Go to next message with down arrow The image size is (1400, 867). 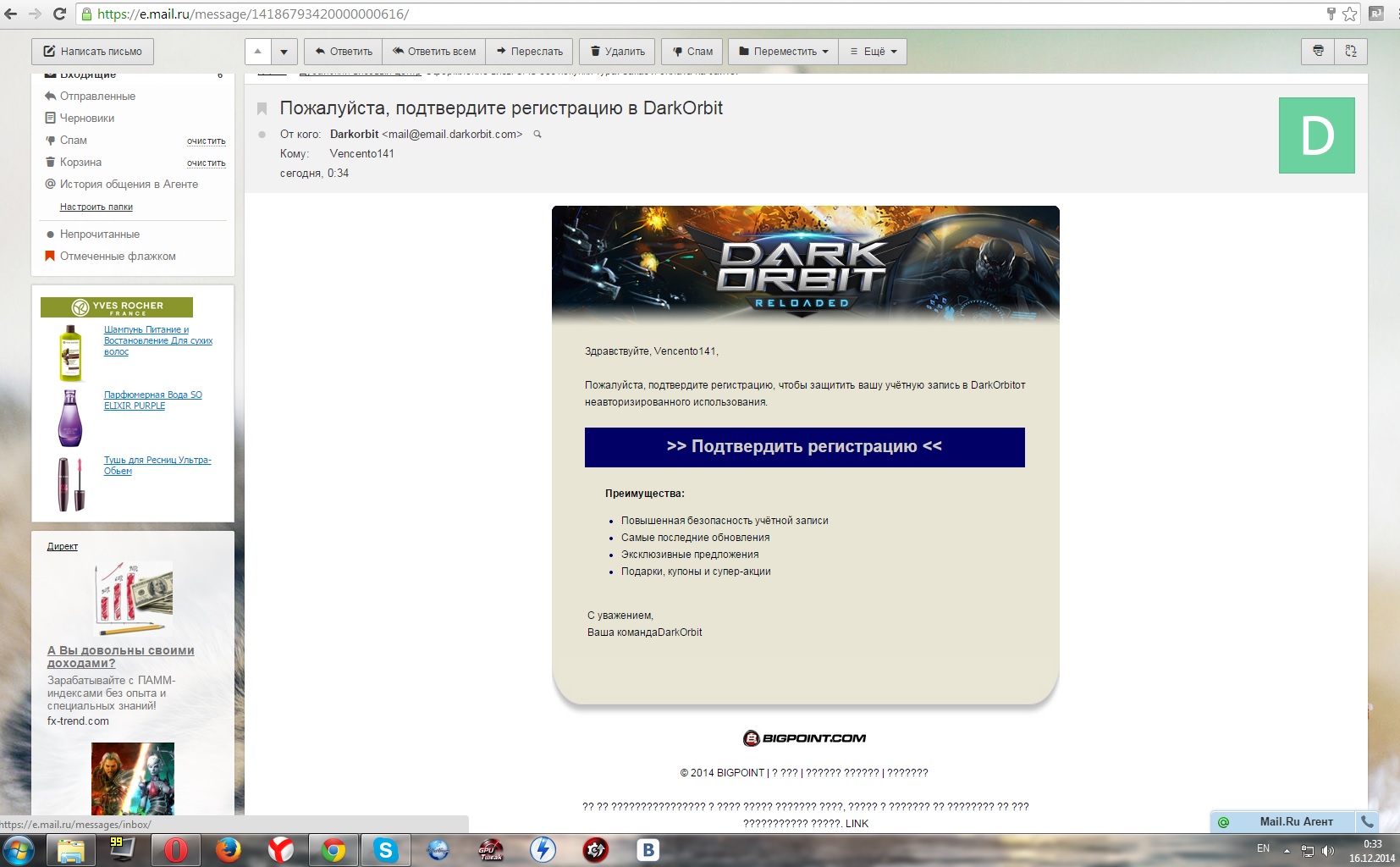(x=284, y=51)
